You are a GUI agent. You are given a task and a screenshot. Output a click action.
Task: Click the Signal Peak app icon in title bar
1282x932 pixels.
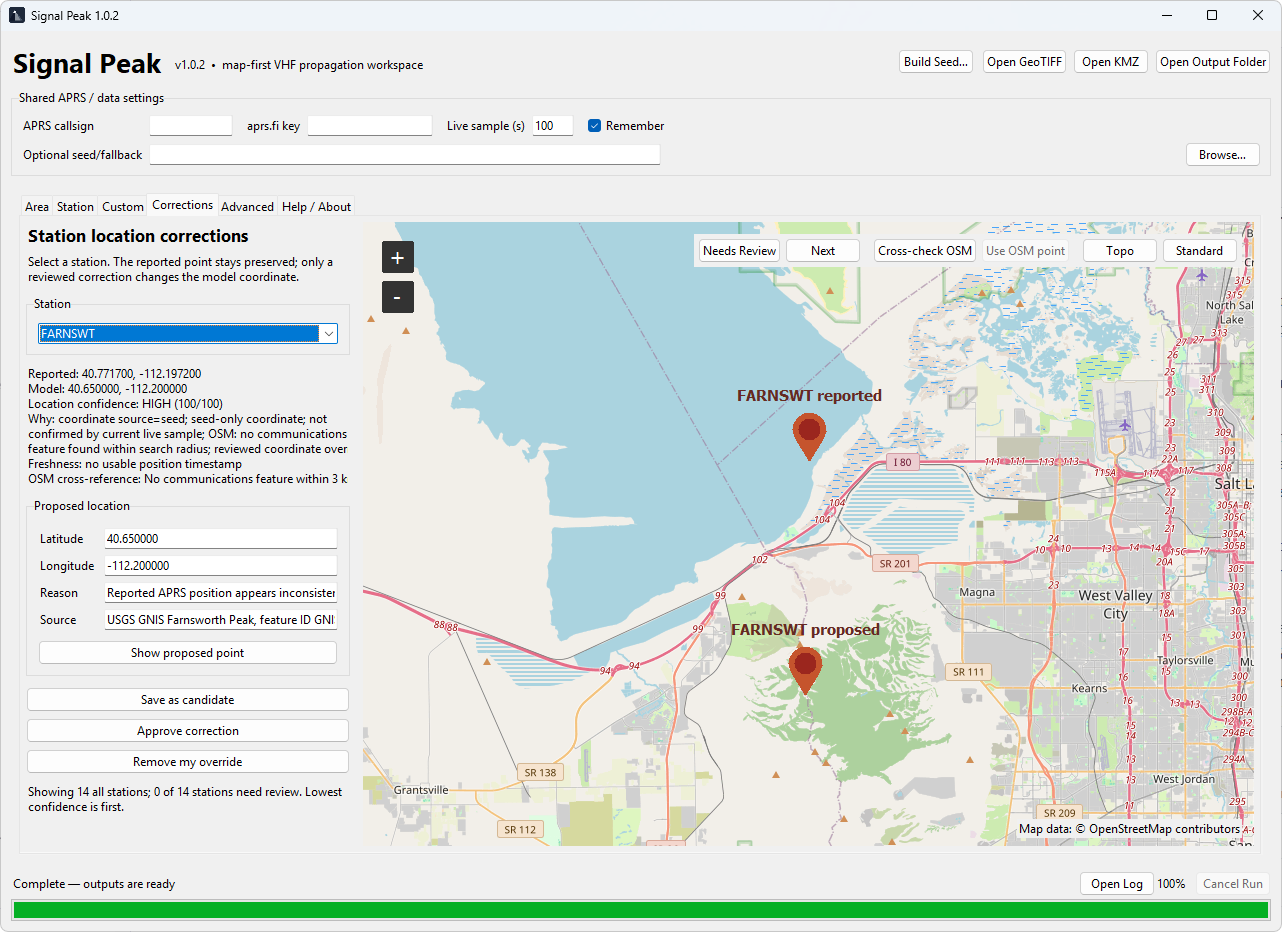pos(17,16)
